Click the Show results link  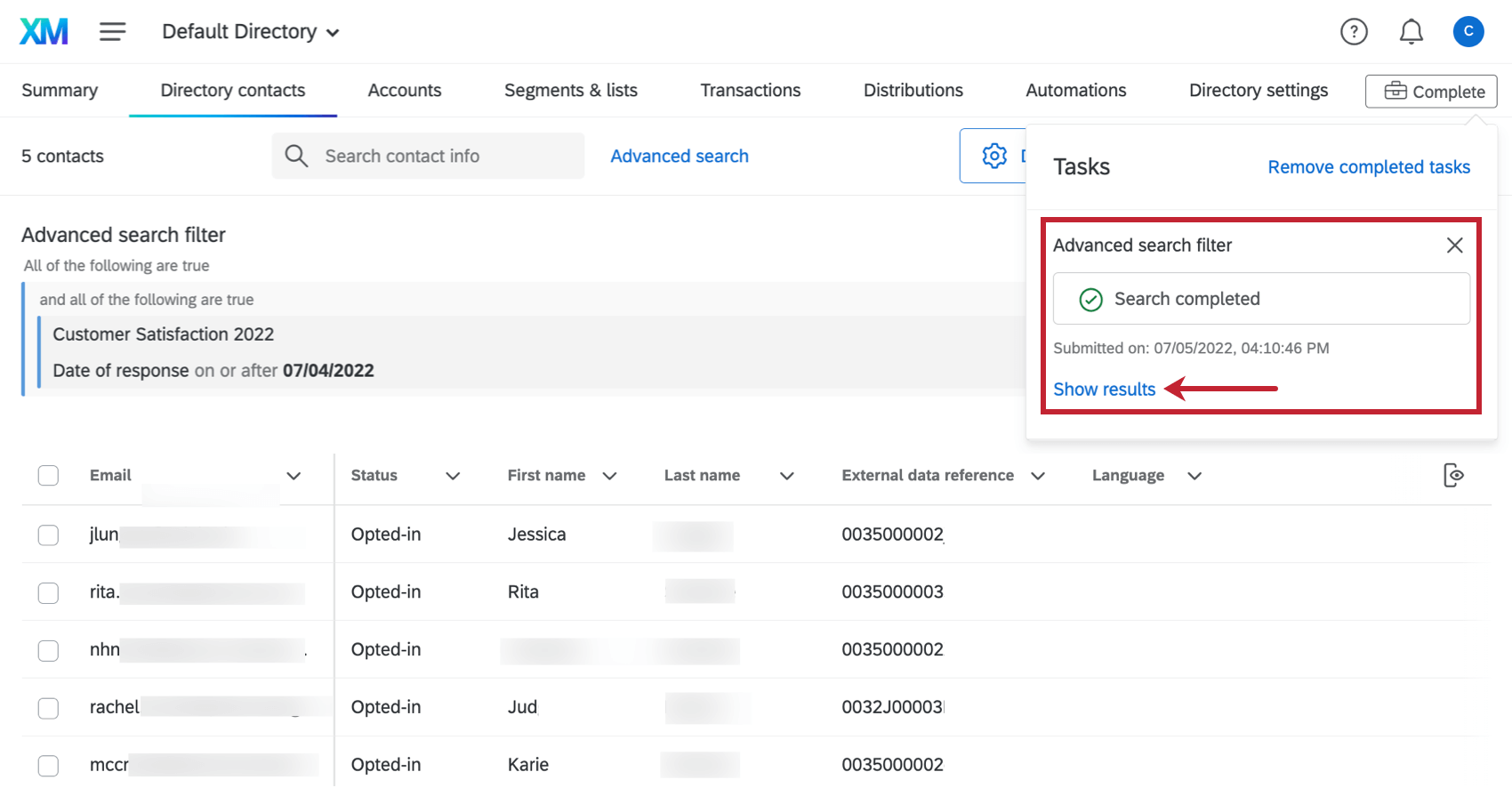pyautogui.click(x=1104, y=389)
